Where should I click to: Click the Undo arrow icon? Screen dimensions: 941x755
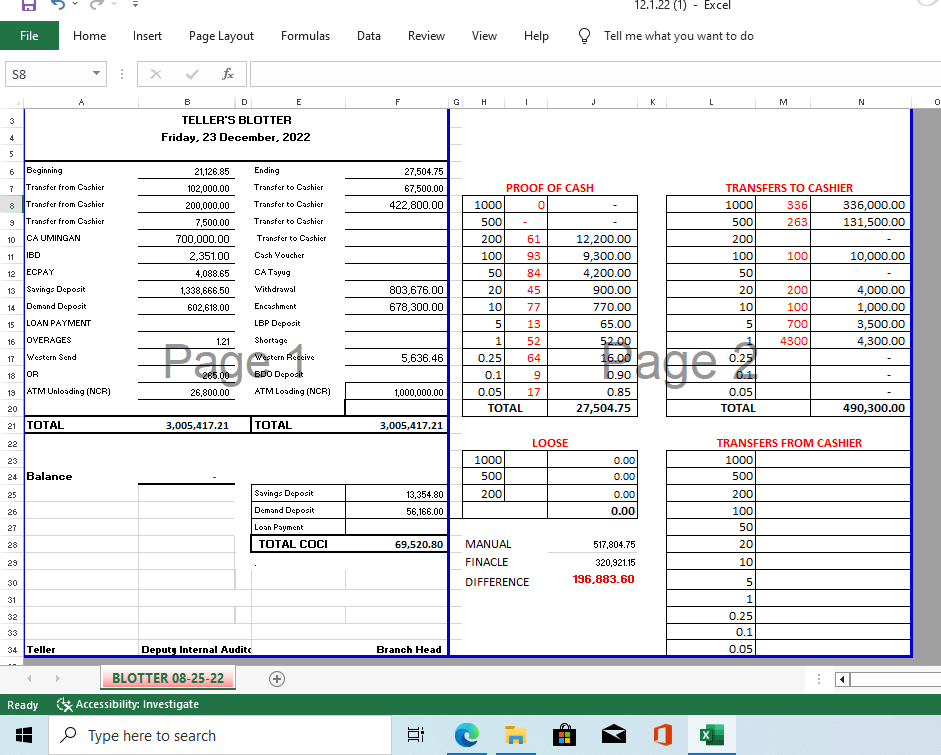pyautogui.click(x=58, y=5)
